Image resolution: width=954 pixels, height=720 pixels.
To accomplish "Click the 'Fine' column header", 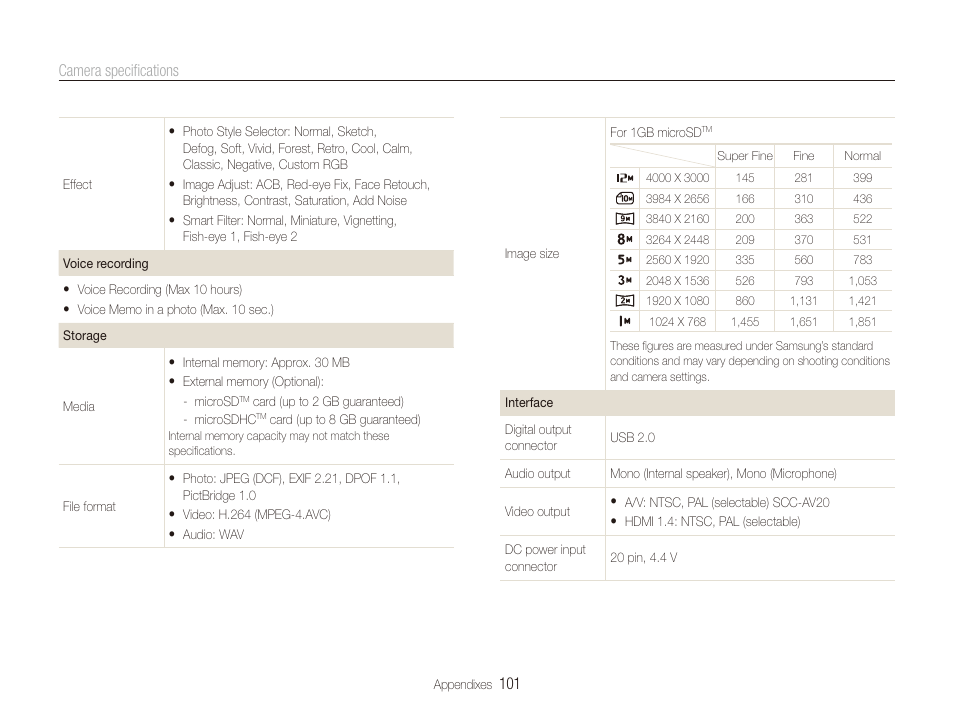I will [x=803, y=156].
